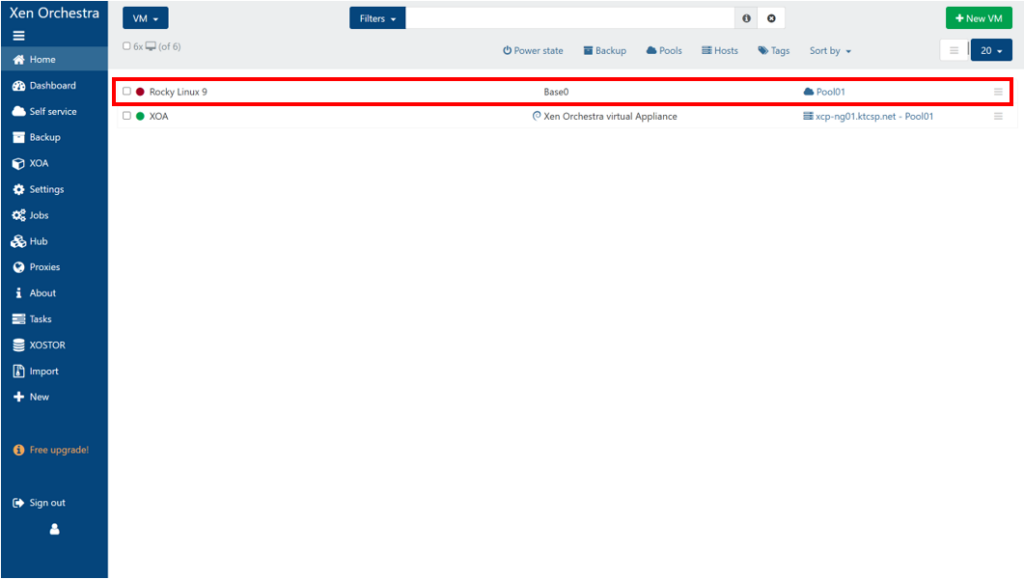The image size is (1024, 579).
Task: Open the user profile icon in sidebar
Action: 54,530
